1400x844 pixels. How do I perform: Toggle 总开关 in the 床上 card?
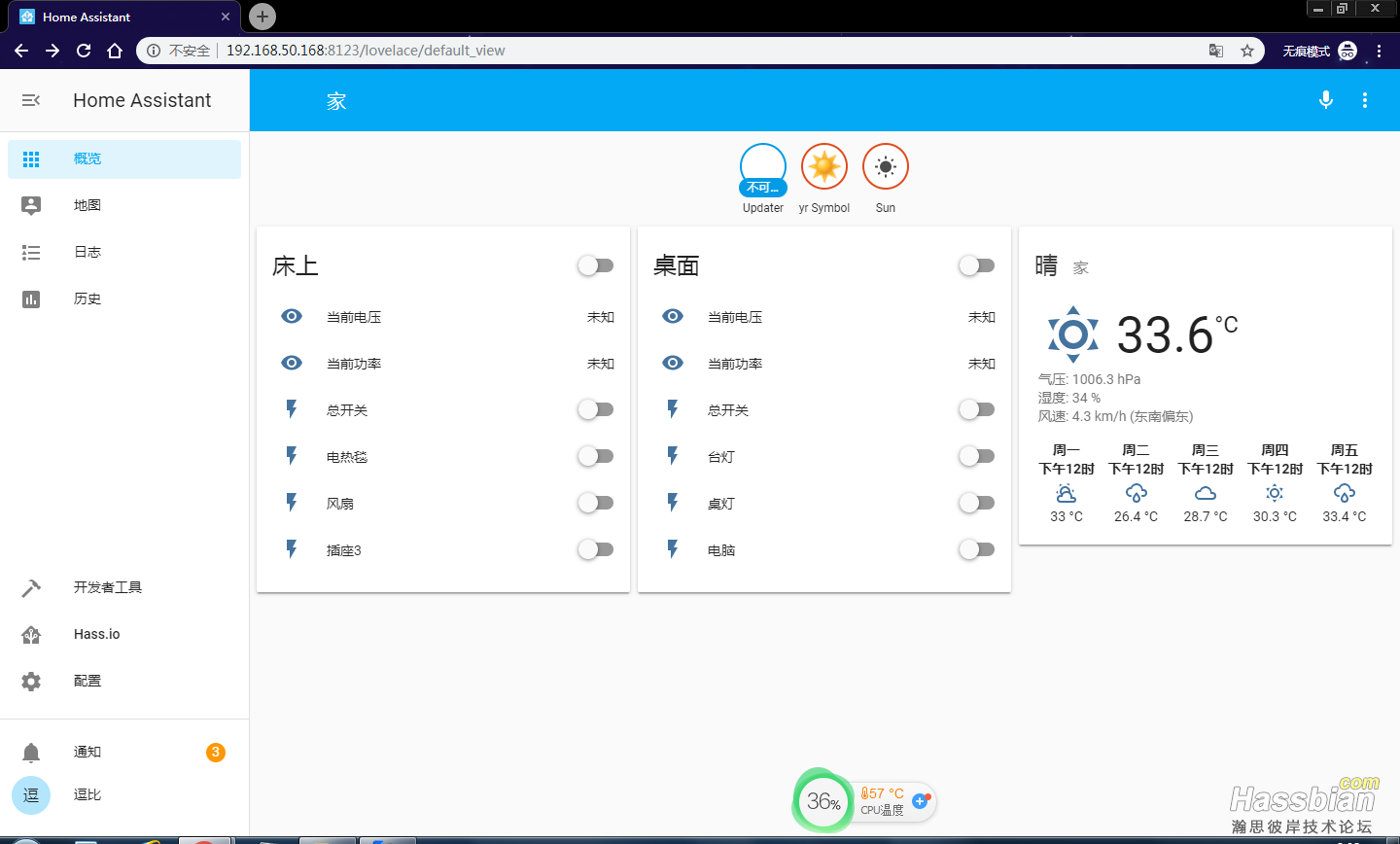click(596, 409)
